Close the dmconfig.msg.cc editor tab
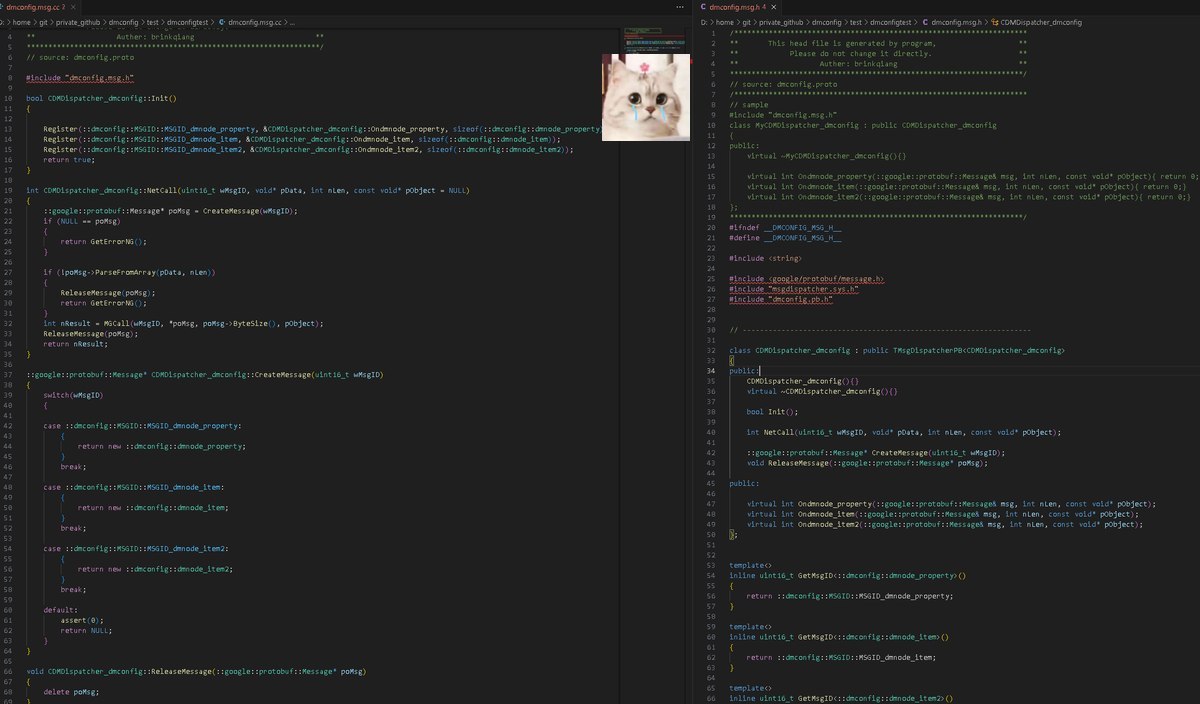 click(73, 7)
